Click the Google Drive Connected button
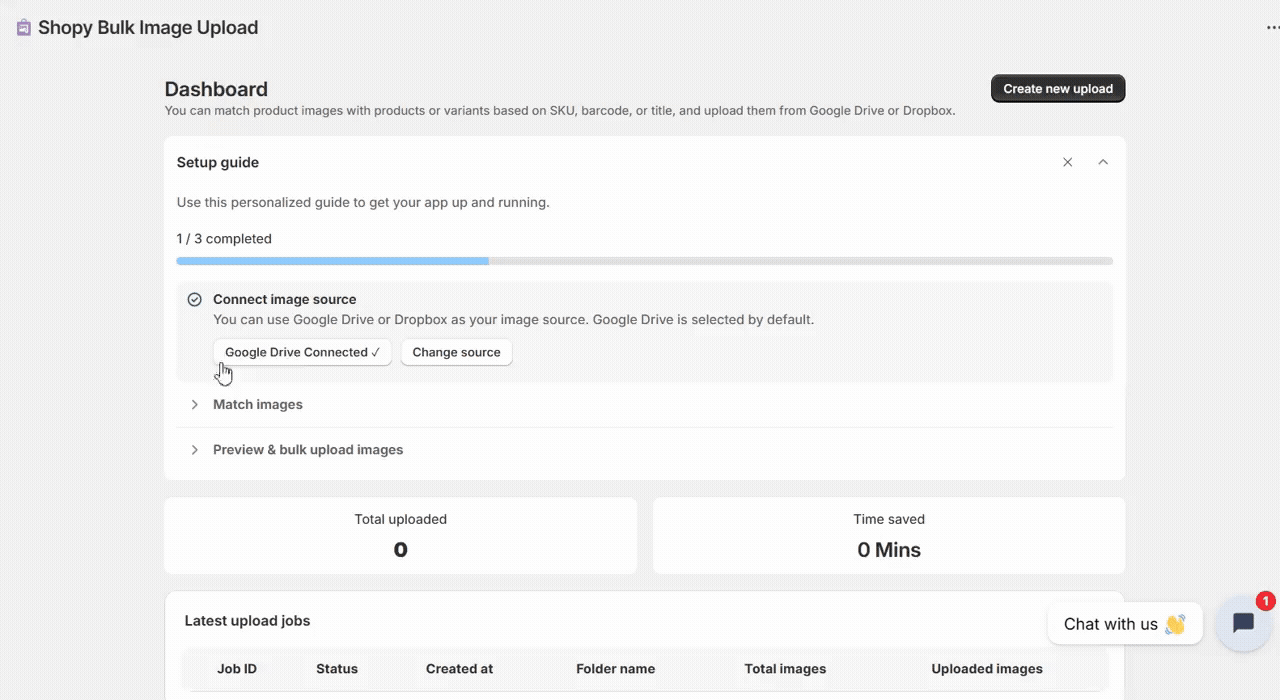Viewport: 1280px width, 700px height. [x=302, y=352]
